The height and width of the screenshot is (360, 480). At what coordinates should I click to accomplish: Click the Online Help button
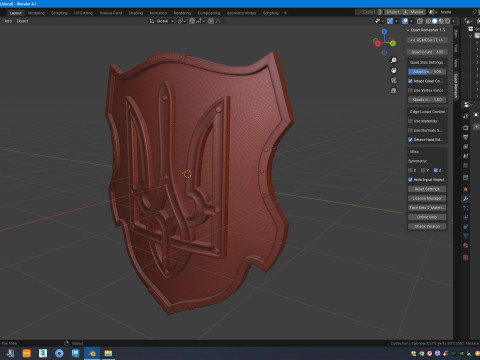pos(427,217)
